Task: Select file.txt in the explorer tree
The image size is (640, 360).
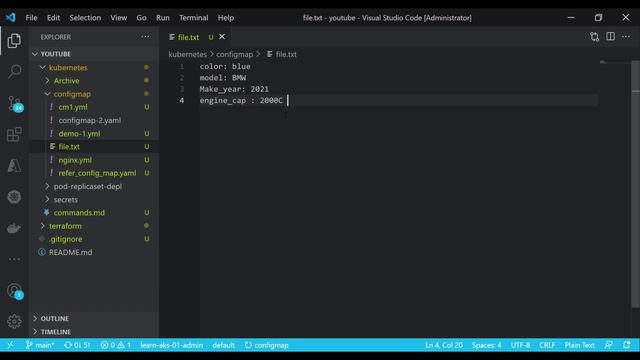Action: click(94, 147)
